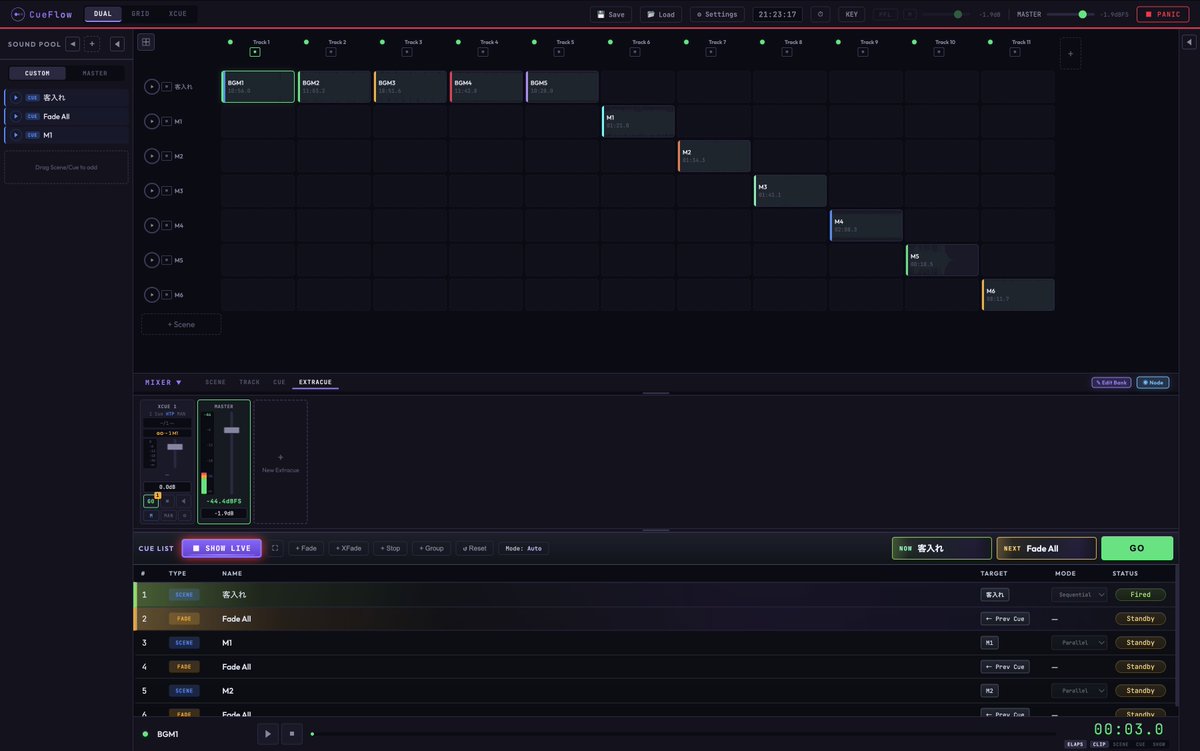Toggle Track 1 green enable dot

pos(230,42)
